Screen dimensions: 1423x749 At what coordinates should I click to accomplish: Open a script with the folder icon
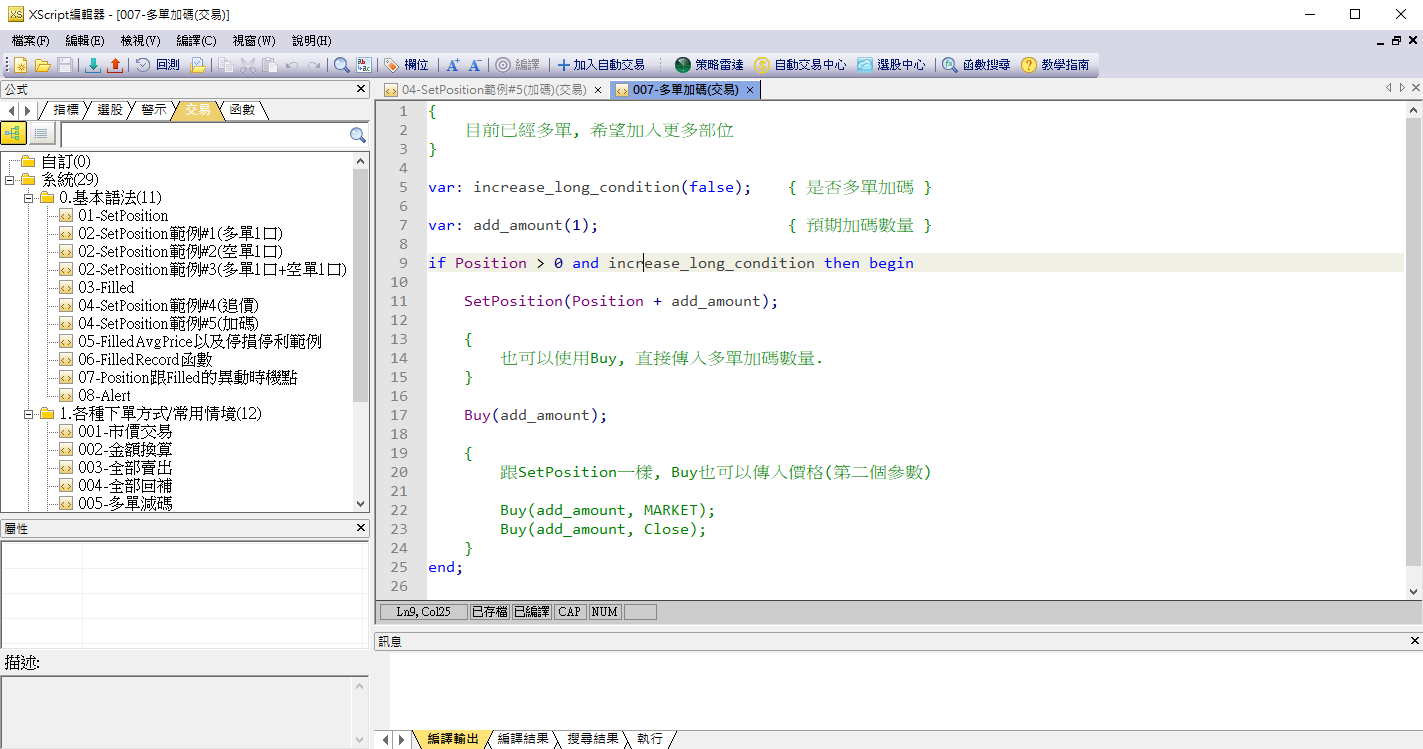click(42, 65)
